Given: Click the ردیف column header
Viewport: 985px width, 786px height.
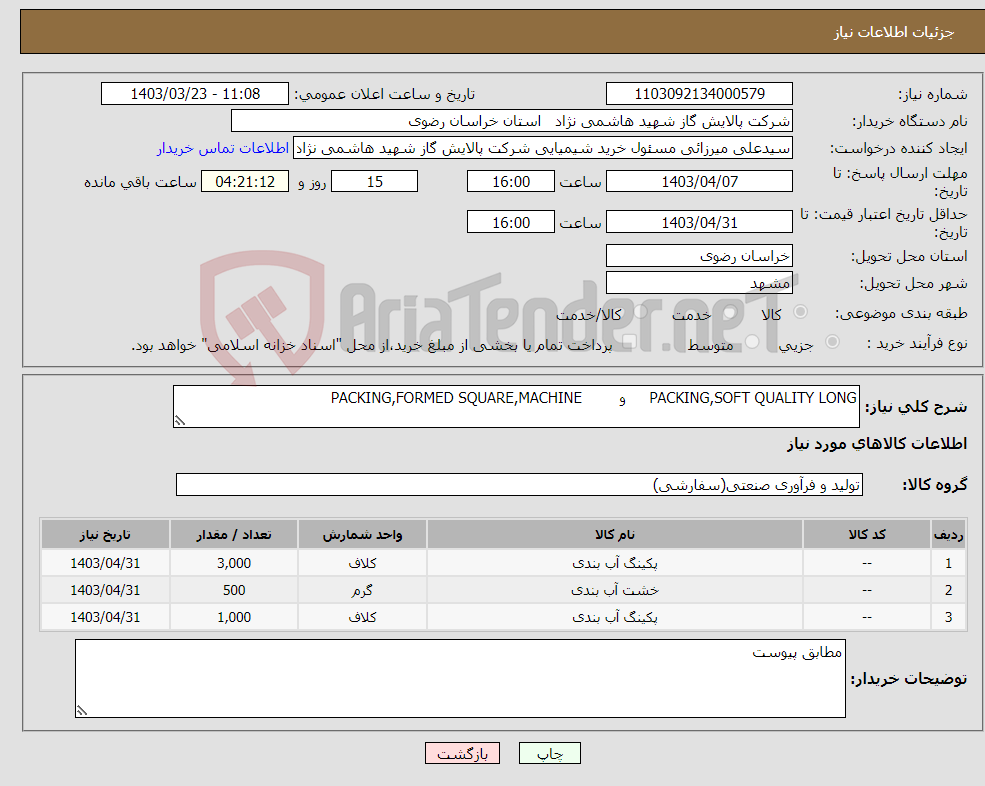Looking at the screenshot, I should click(949, 534).
